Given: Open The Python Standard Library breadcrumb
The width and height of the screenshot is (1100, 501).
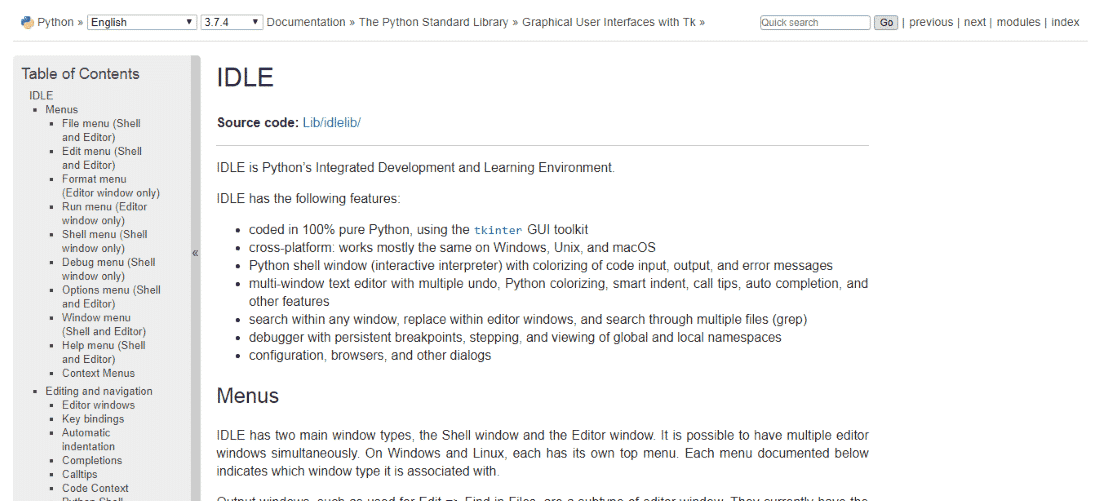Looking at the screenshot, I should point(434,22).
